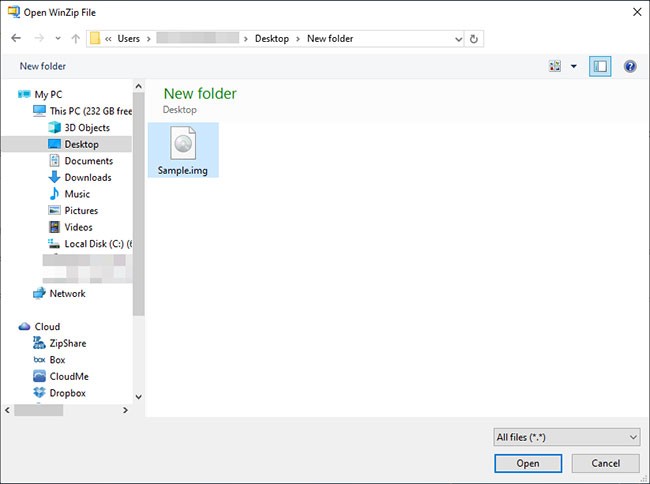Click the Desktop breadcrumb in path

tap(270, 39)
